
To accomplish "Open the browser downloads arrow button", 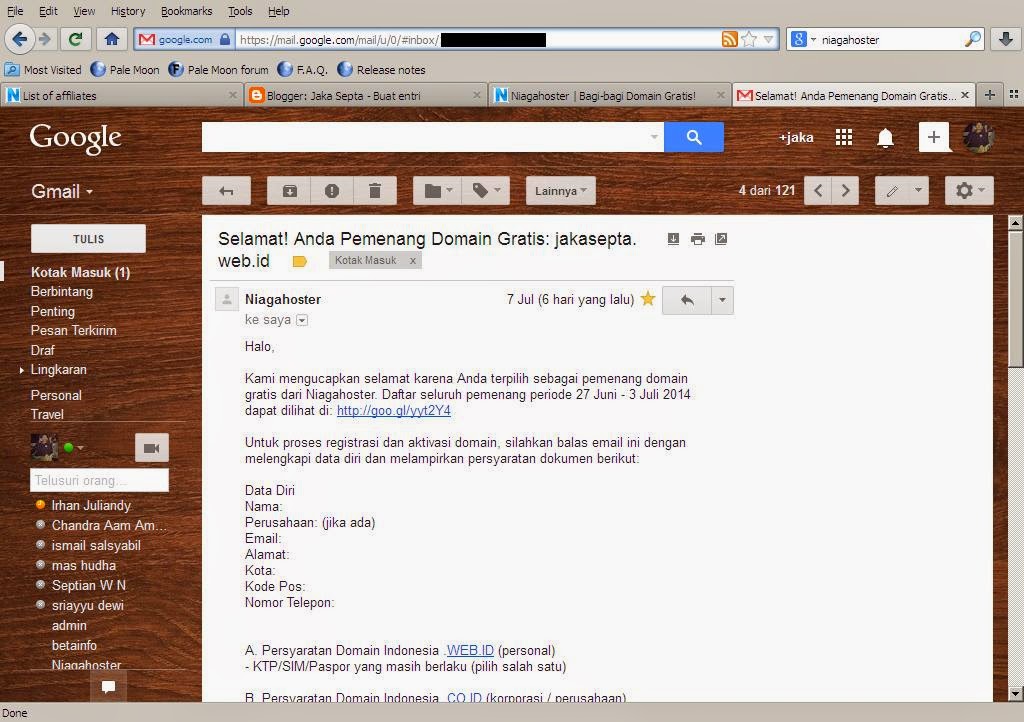I will coord(1006,40).
